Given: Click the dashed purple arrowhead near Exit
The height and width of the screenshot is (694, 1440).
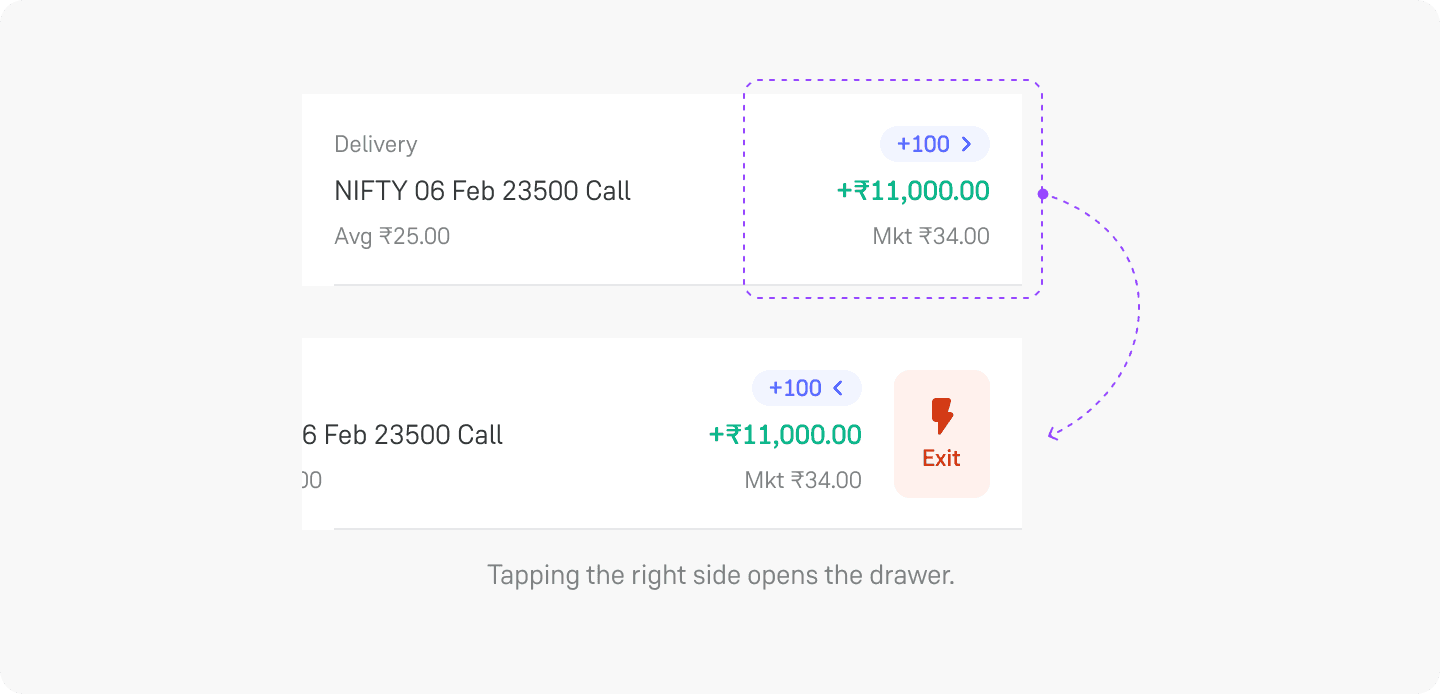Looking at the screenshot, I should [x=1052, y=434].
